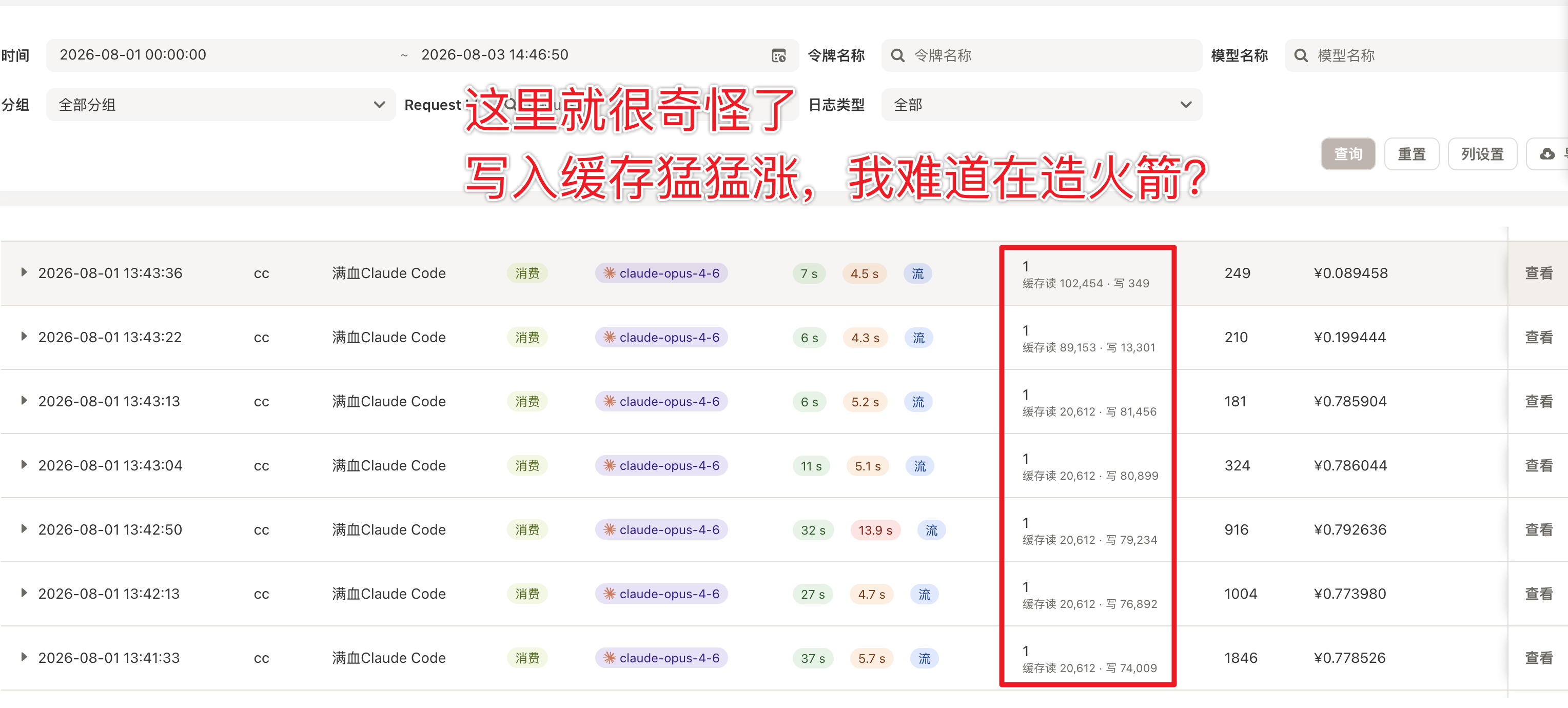Click the 消费 tag in the 13:42:13 row
Screen dimensions: 1568x708
(x=527, y=594)
